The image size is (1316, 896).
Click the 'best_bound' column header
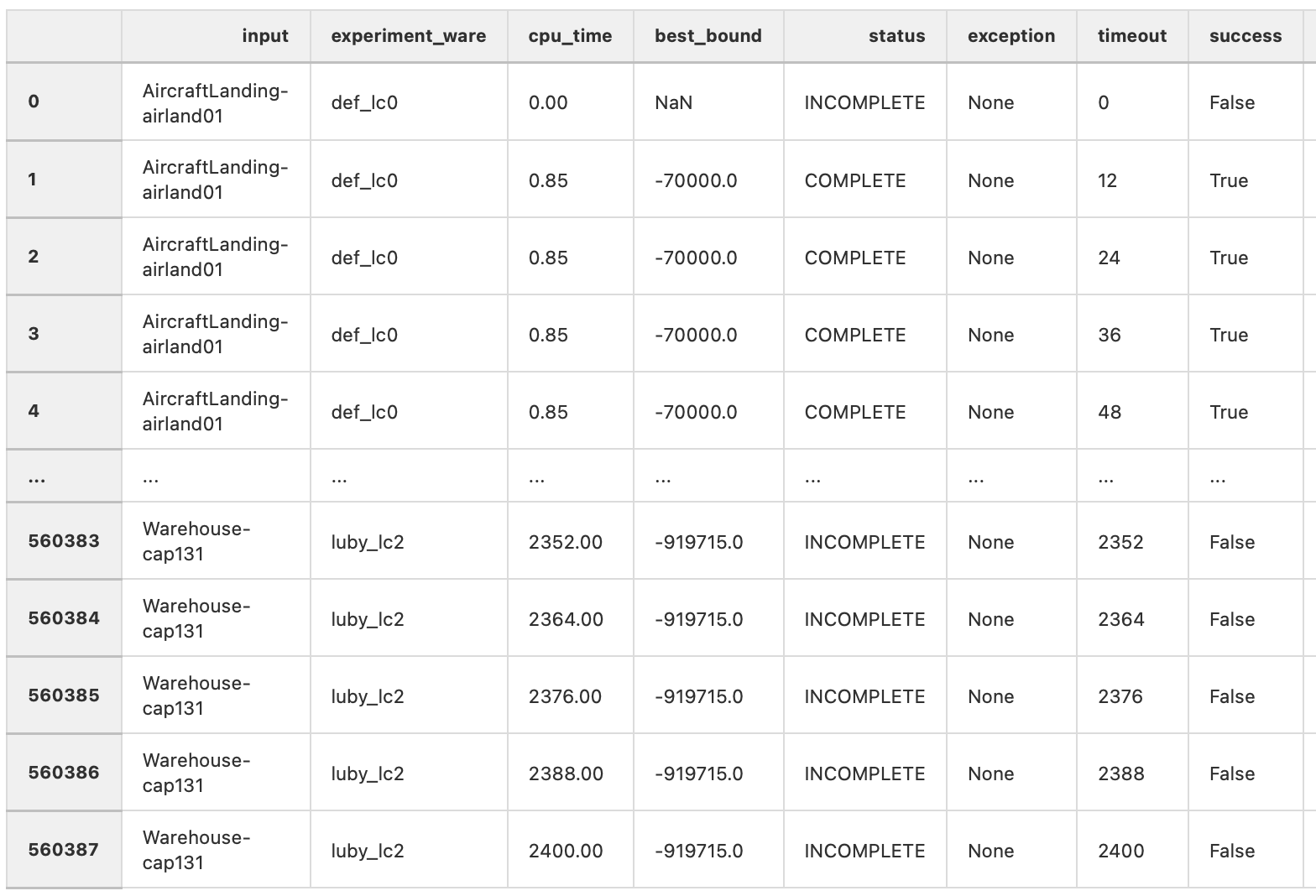click(x=708, y=36)
